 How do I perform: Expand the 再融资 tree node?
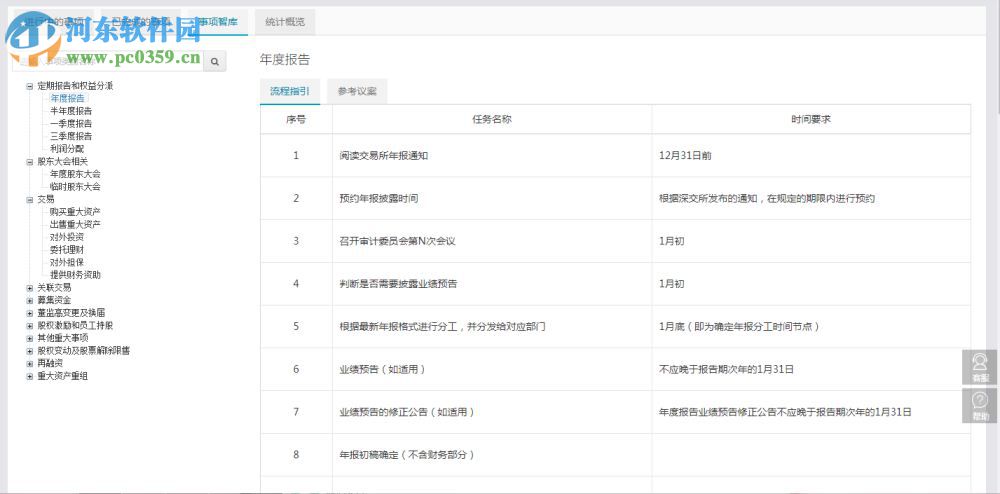(29, 363)
